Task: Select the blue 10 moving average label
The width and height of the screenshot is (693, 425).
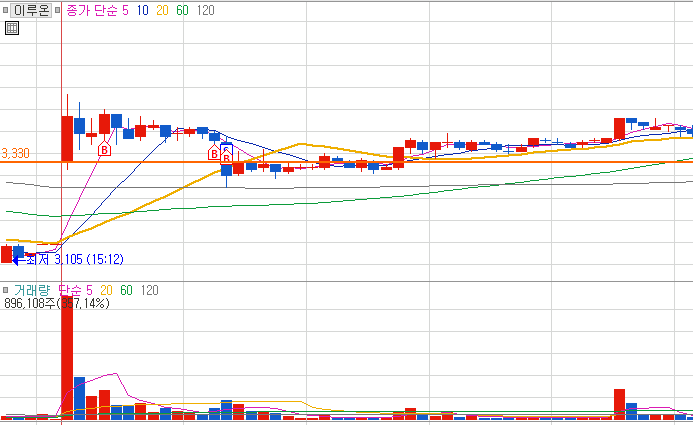Action: [142, 10]
